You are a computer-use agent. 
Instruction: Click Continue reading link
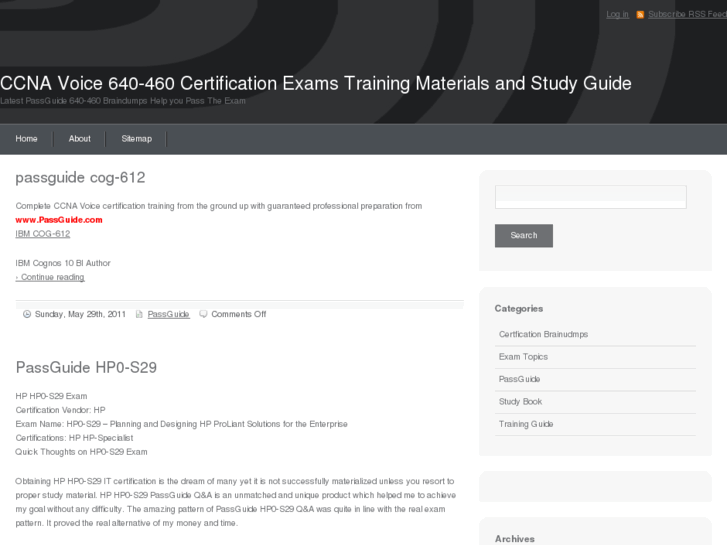tap(50, 277)
